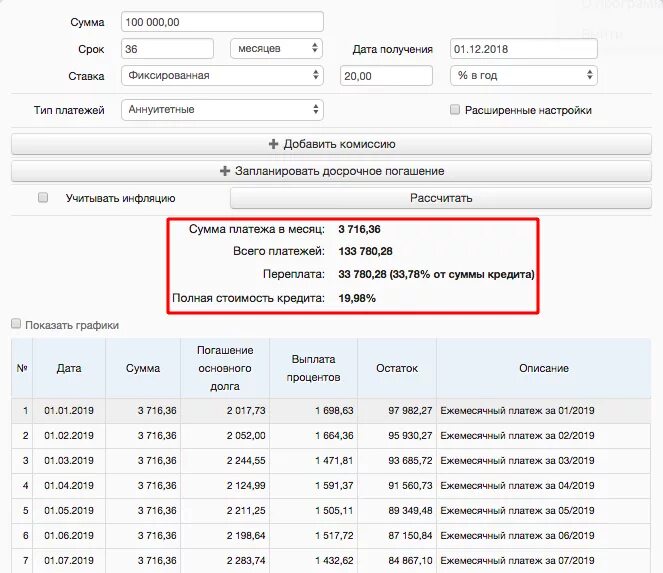The width and height of the screenshot is (663, 573).
Task: Open the rate period dropdown % в год
Action: (x=523, y=76)
